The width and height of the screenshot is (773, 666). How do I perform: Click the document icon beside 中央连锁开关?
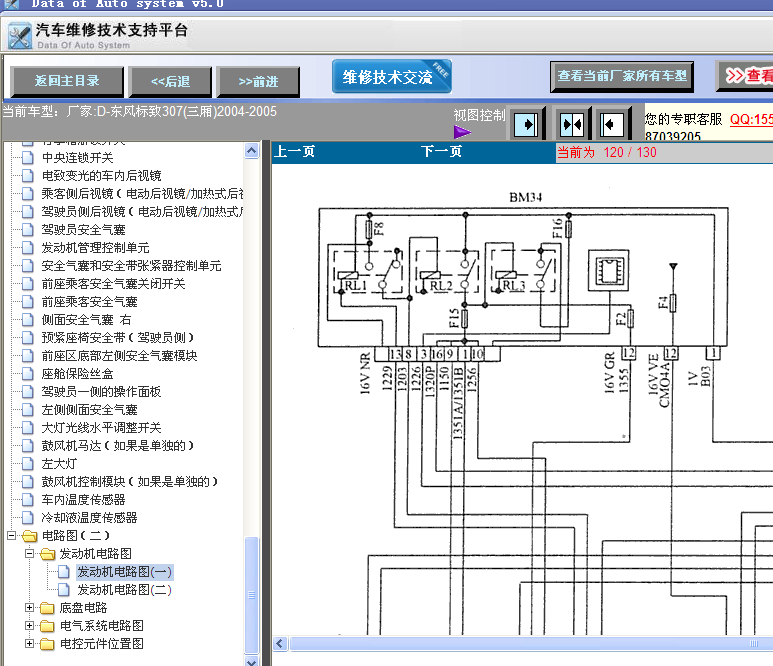coord(28,158)
